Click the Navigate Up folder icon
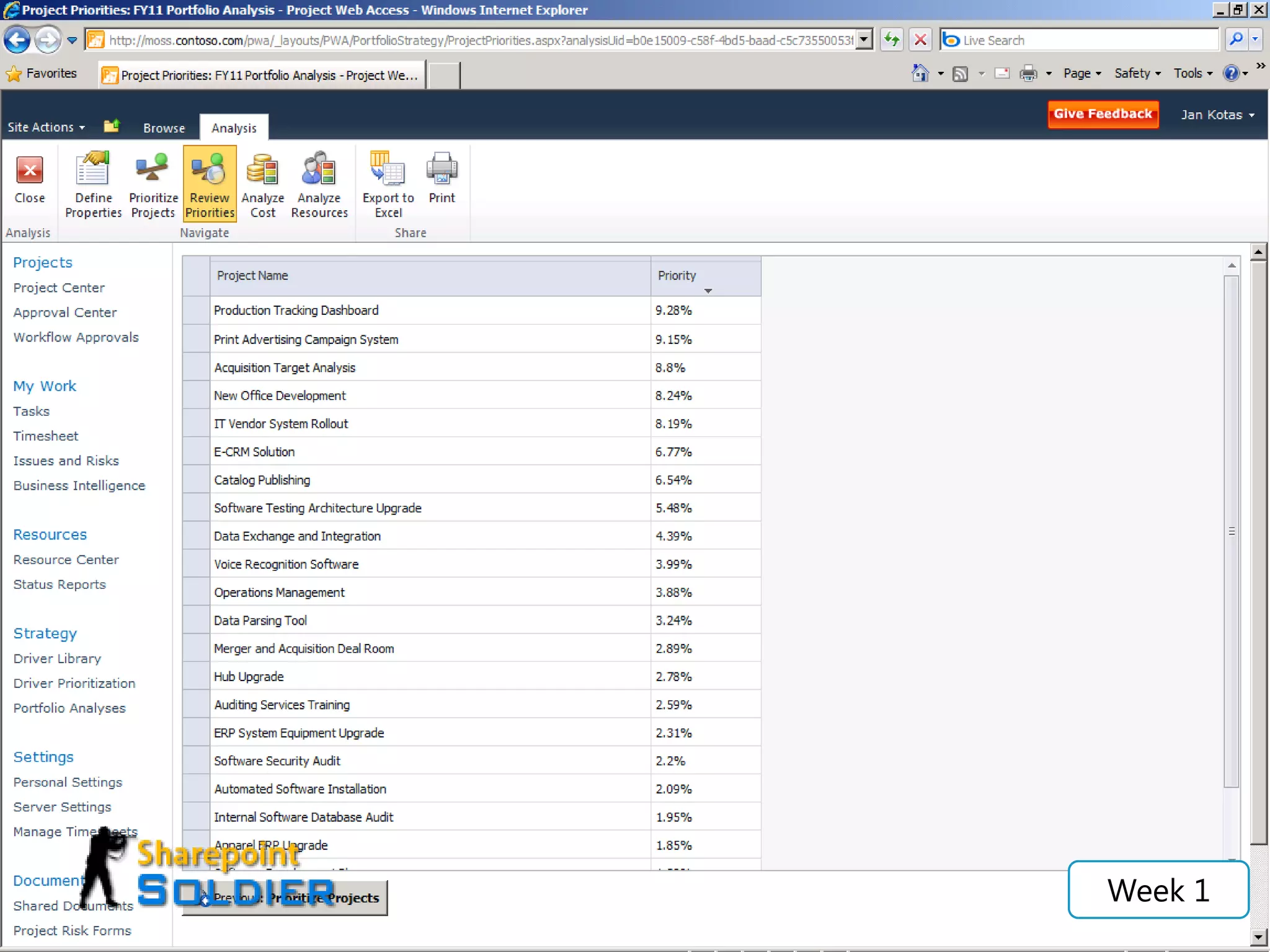The width and height of the screenshot is (1270, 952). tap(112, 126)
